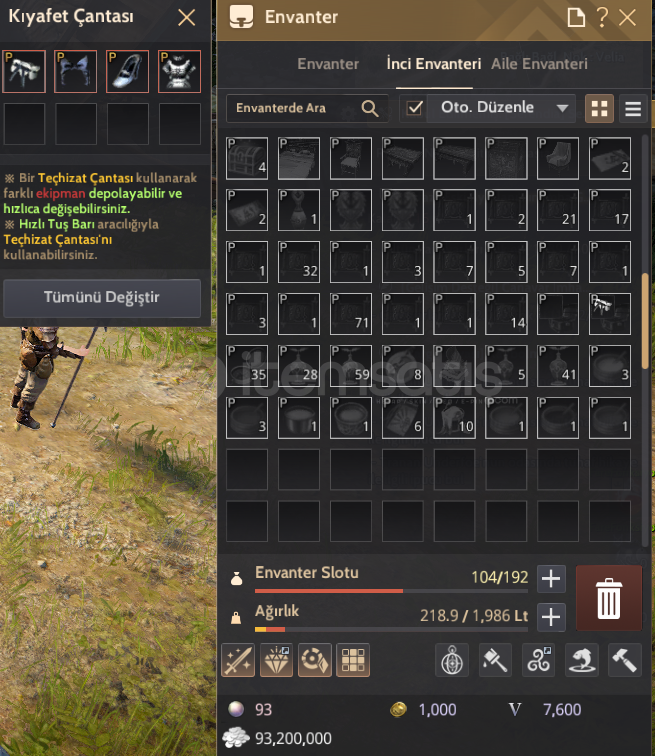
Task: Open the diamond crystal icon
Action: pos(276,660)
